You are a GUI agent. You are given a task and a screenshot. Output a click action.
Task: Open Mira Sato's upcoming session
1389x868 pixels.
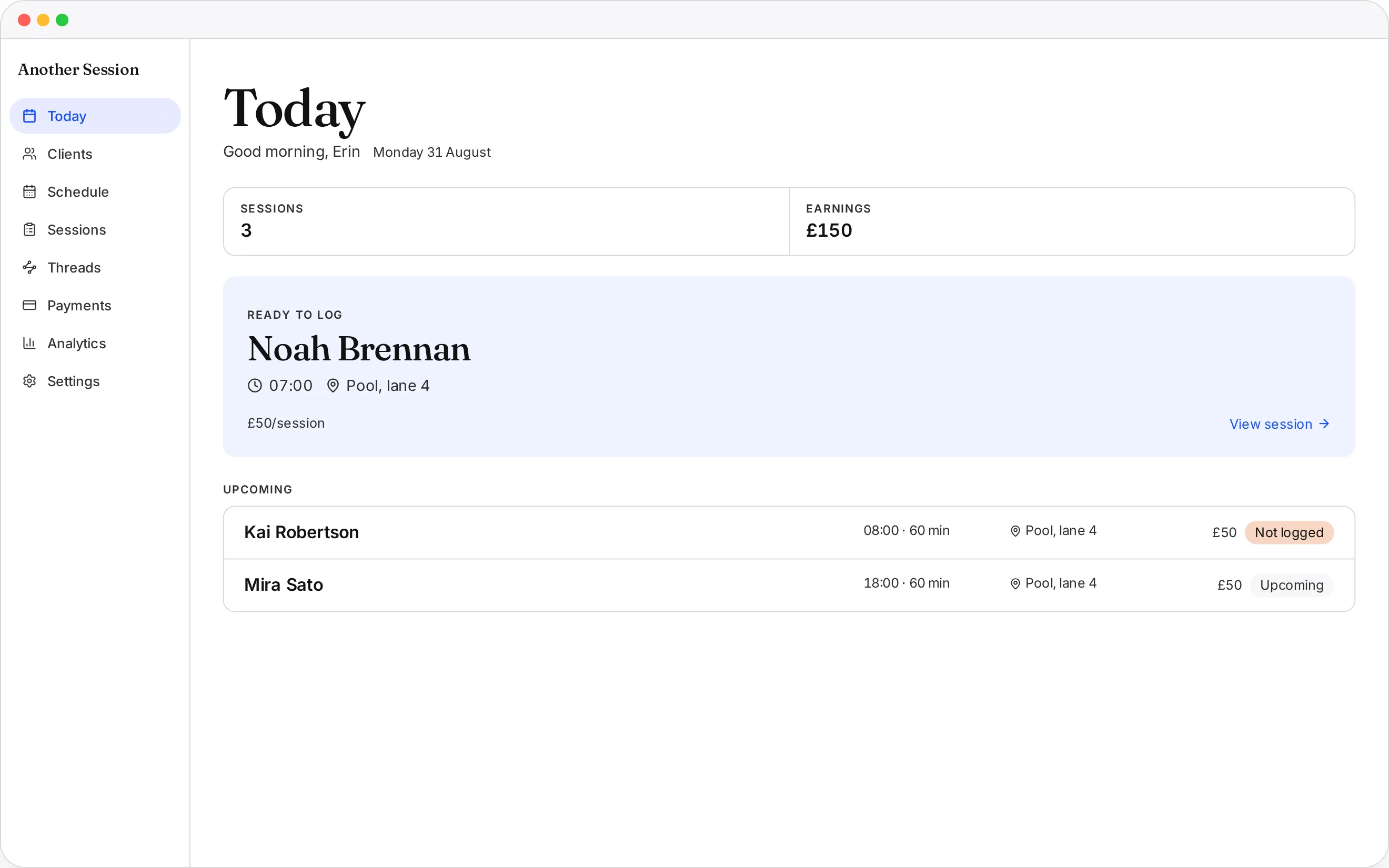(789, 586)
